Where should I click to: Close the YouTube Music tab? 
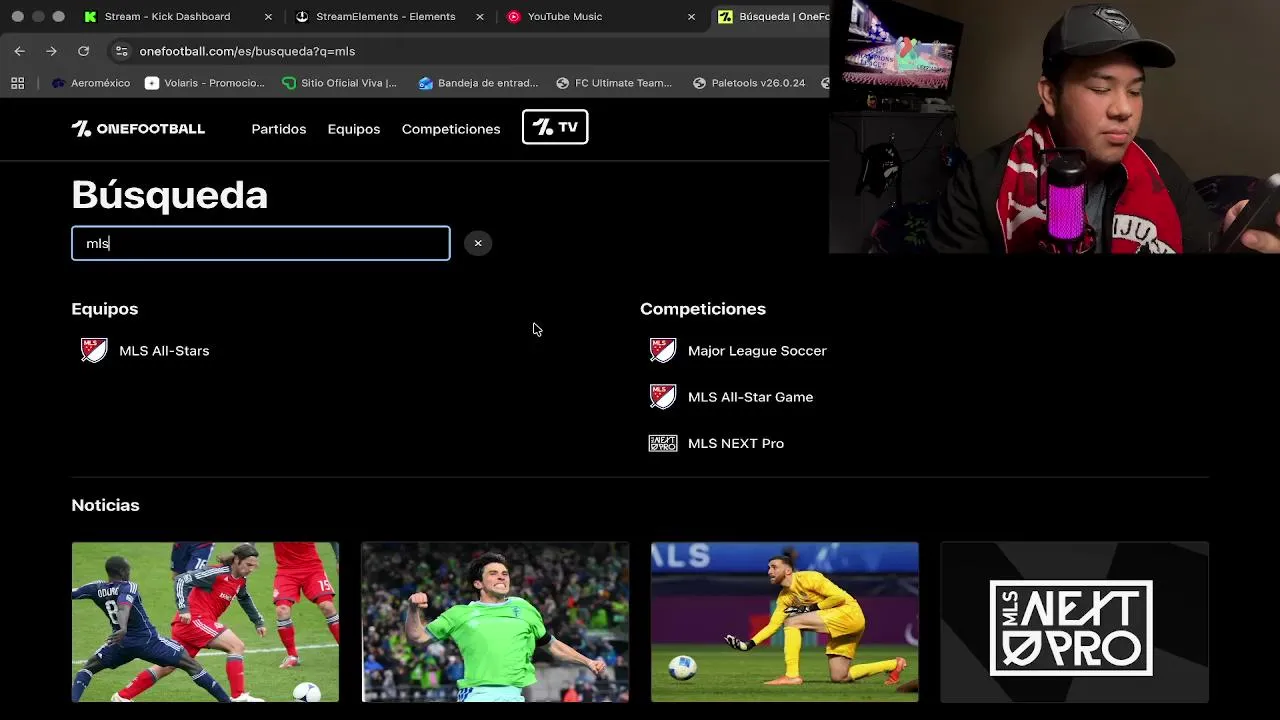pyautogui.click(x=691, y=17)
